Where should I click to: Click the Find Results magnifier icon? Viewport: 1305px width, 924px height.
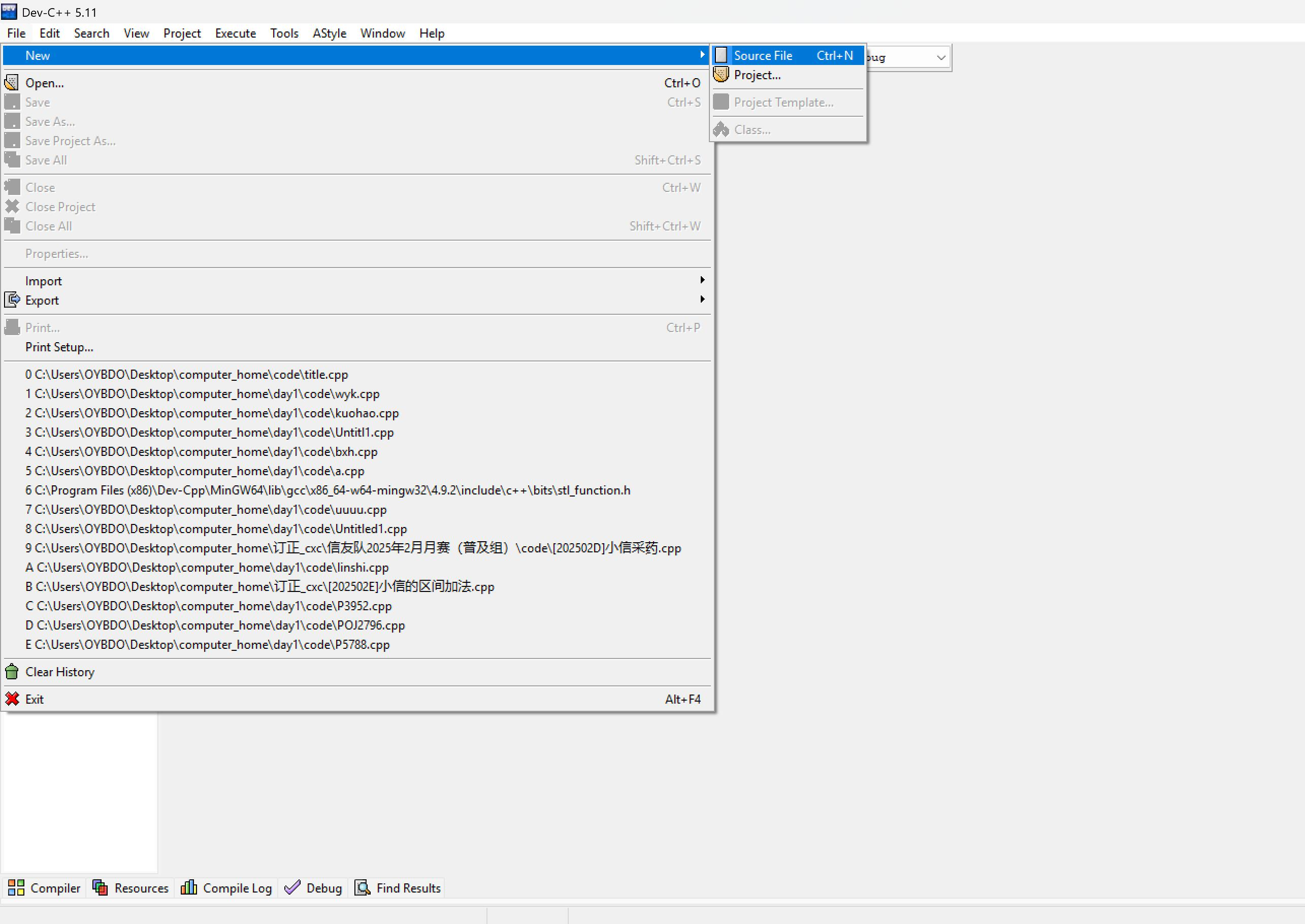click(x=362, y=888)
